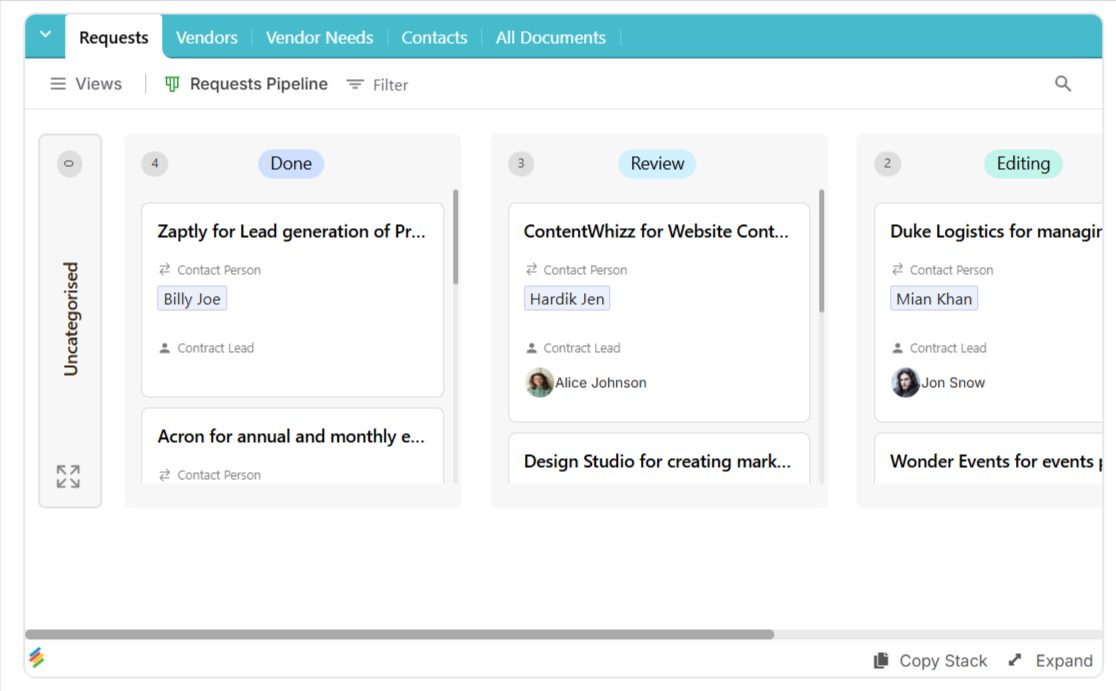
Task: Open the chevron dropdown beside the Requests tab
Action: [x=46, y=34]
